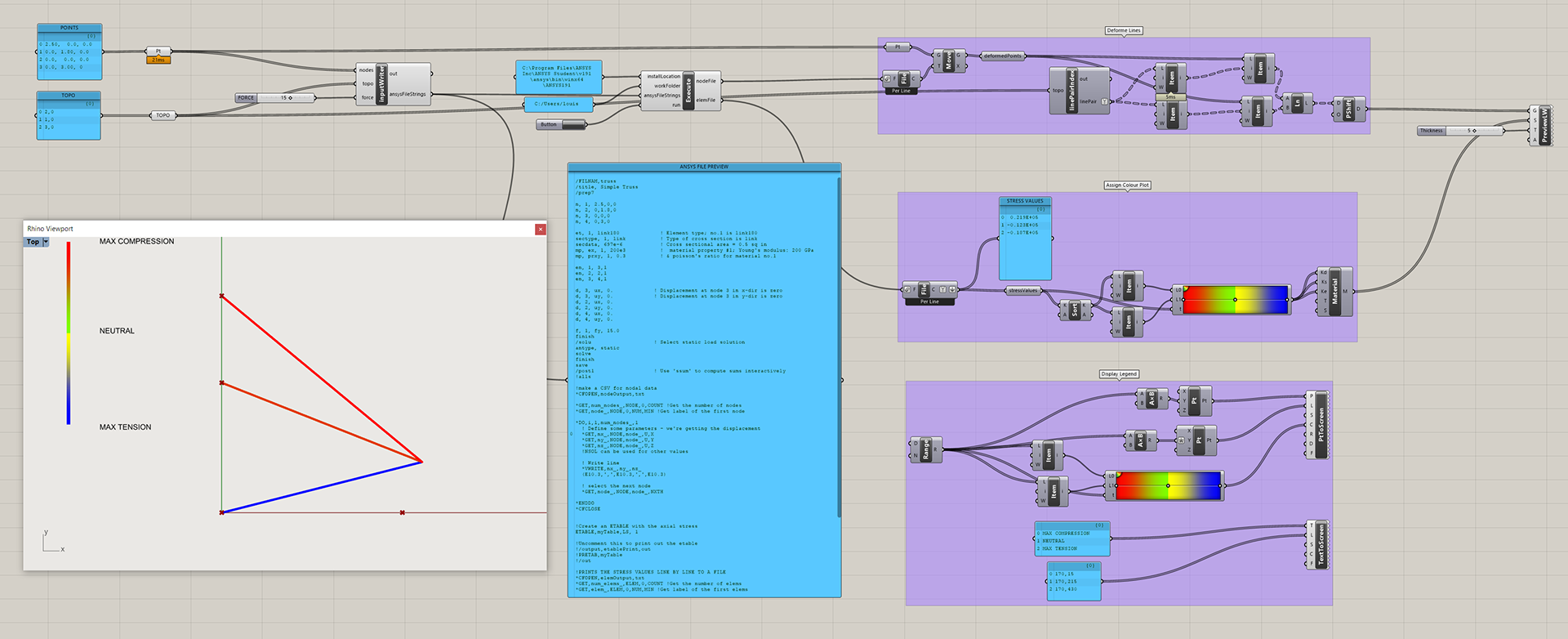Click the 5ms profiler tag on Item

pyautogui.click(x=1171, y=96)
